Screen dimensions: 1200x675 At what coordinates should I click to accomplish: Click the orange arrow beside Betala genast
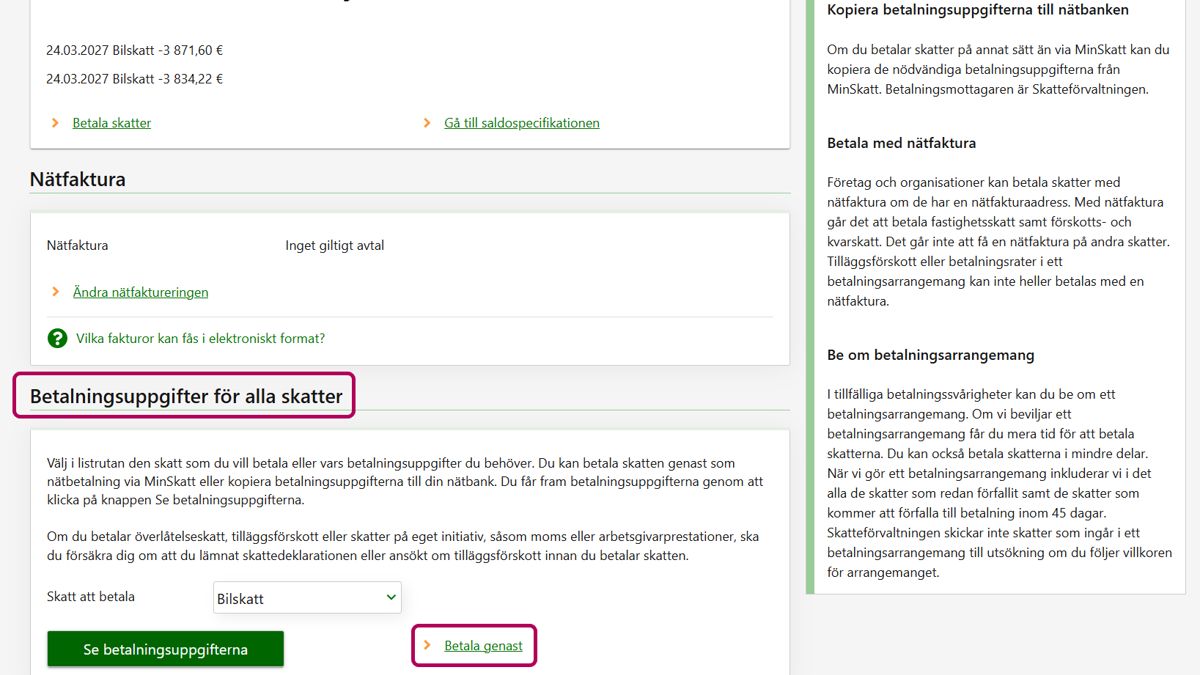pyautogui.click(x=428, y=646)
